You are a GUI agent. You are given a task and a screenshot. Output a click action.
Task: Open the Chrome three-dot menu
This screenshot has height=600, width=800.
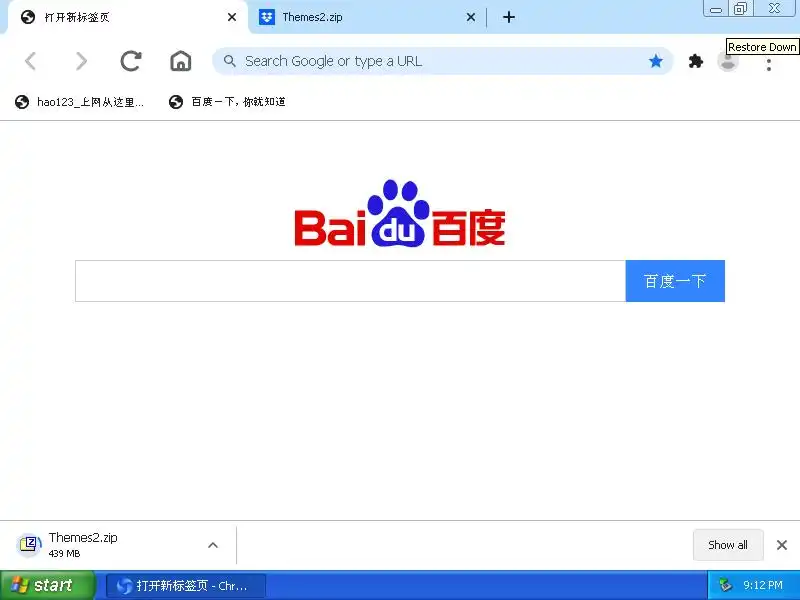768,64
